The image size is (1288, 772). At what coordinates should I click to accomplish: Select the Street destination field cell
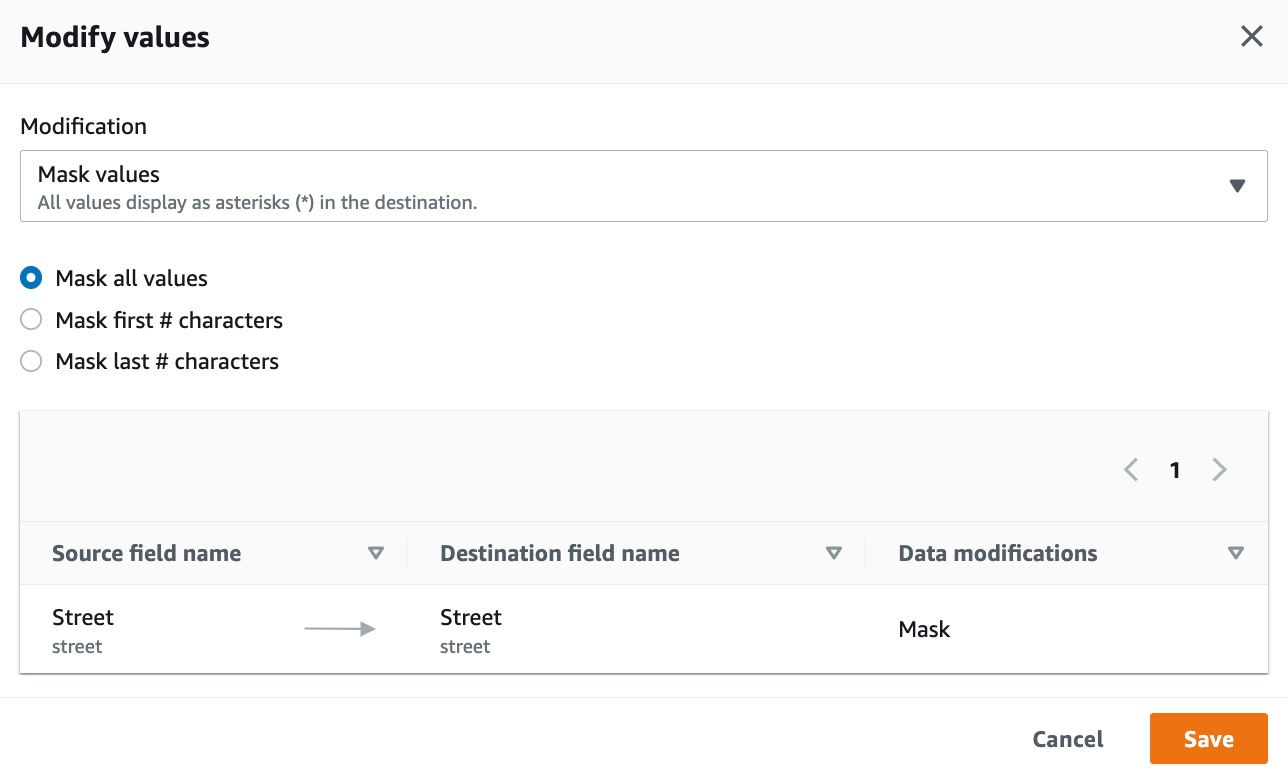[x=471, y=629]
